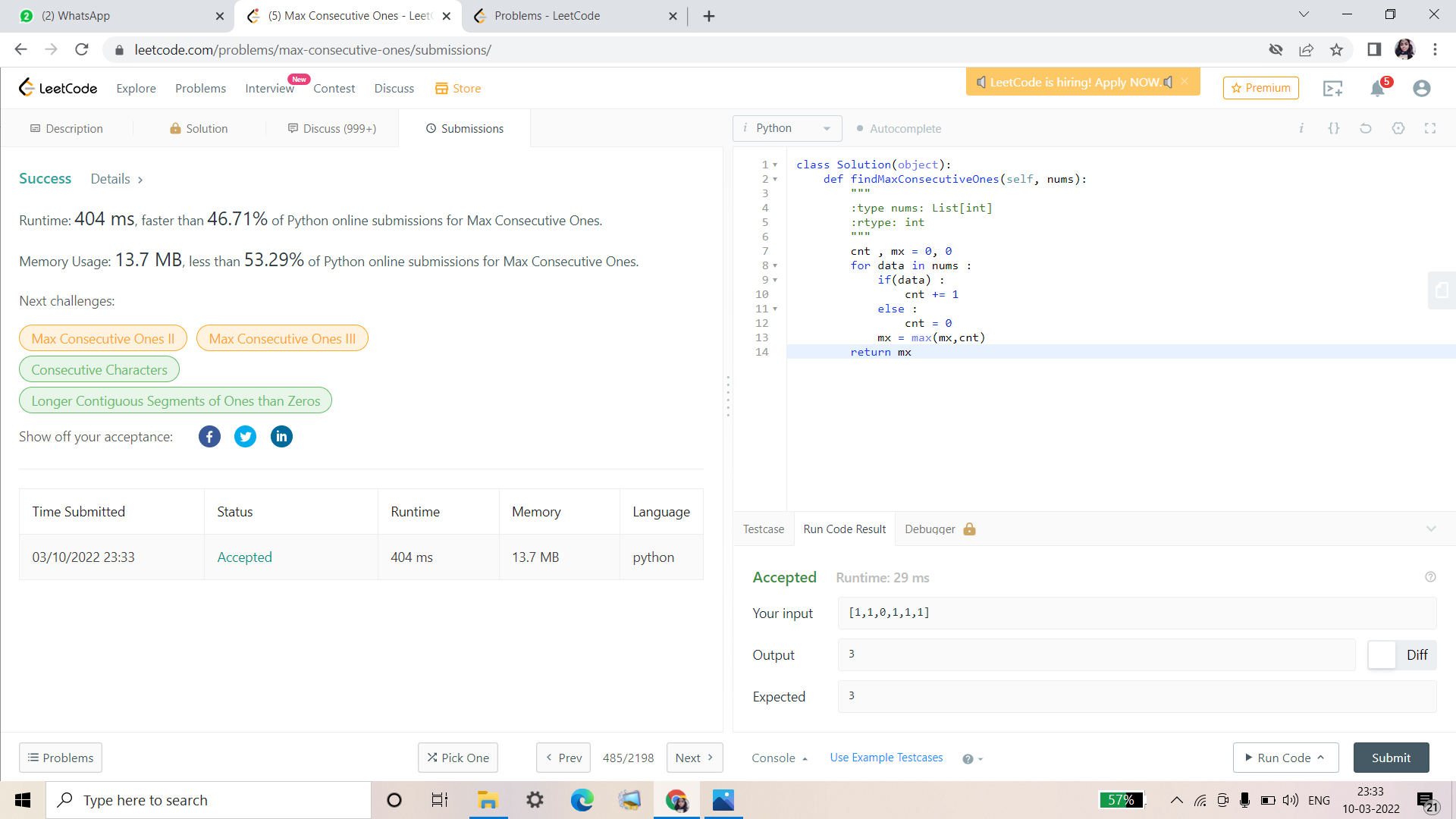The width and height of the screenshot is (1456, 819).
Task: Fold the else block at line 11
Action: pyautogui.click(x=775, y=309)
